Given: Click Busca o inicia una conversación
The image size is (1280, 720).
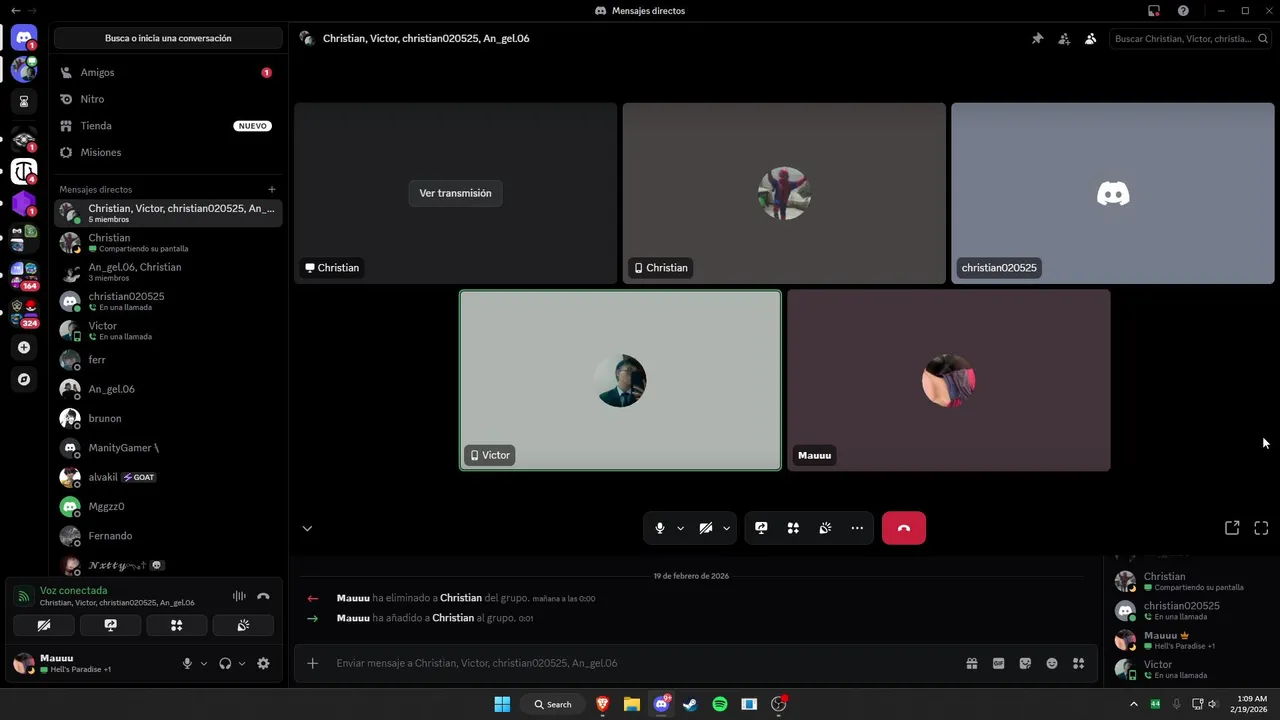Looking at the screenshot, I should pos(168,38).
